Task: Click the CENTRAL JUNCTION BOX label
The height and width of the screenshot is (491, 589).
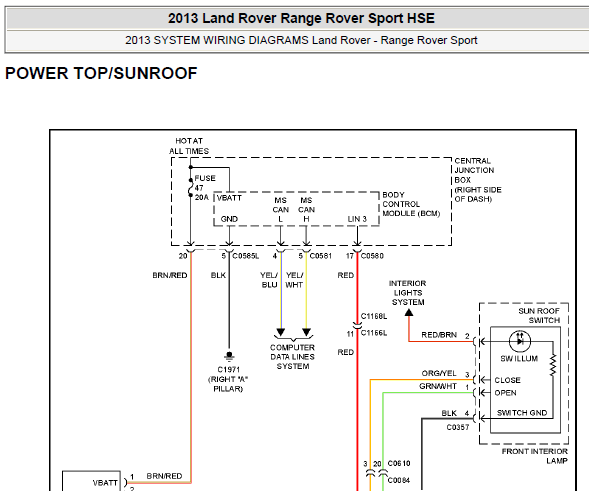Action: (478, 180)
